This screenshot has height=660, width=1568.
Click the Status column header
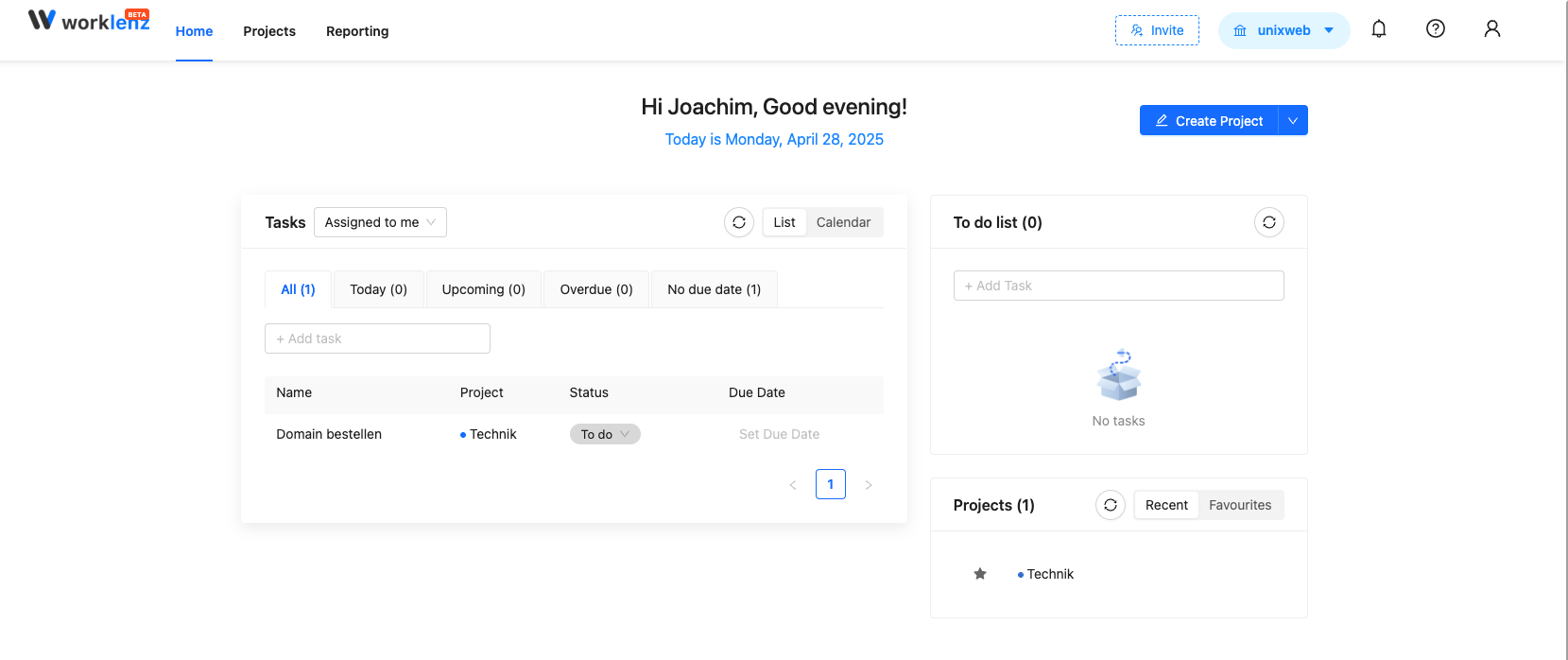coord(589,392)
